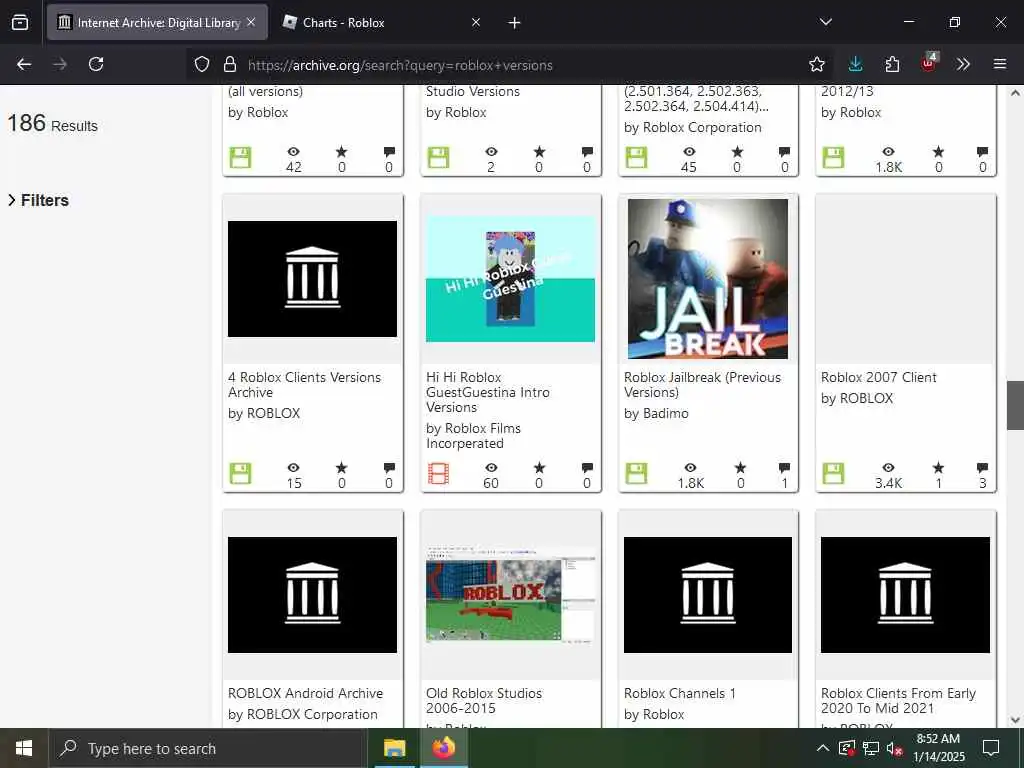Open Roblox Channels 1 thumbnail
This screenshot has width=1024, height=768.
(708, 594)
